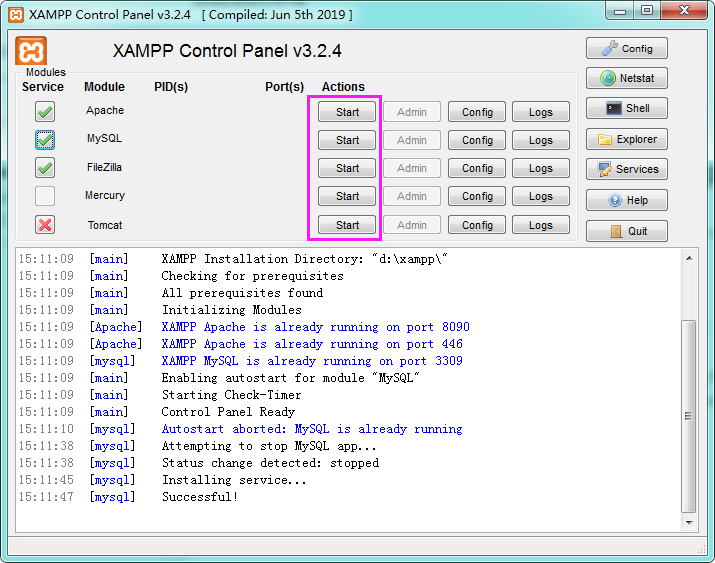Open FileZilla Logs menu

(x=541, y=168)
